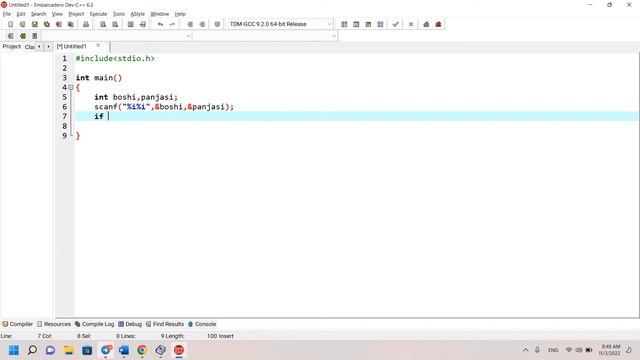The width and height of the screenshot is (640, 360).
Task: Click the Print toolbar icon
Action: tap(86, 24)
